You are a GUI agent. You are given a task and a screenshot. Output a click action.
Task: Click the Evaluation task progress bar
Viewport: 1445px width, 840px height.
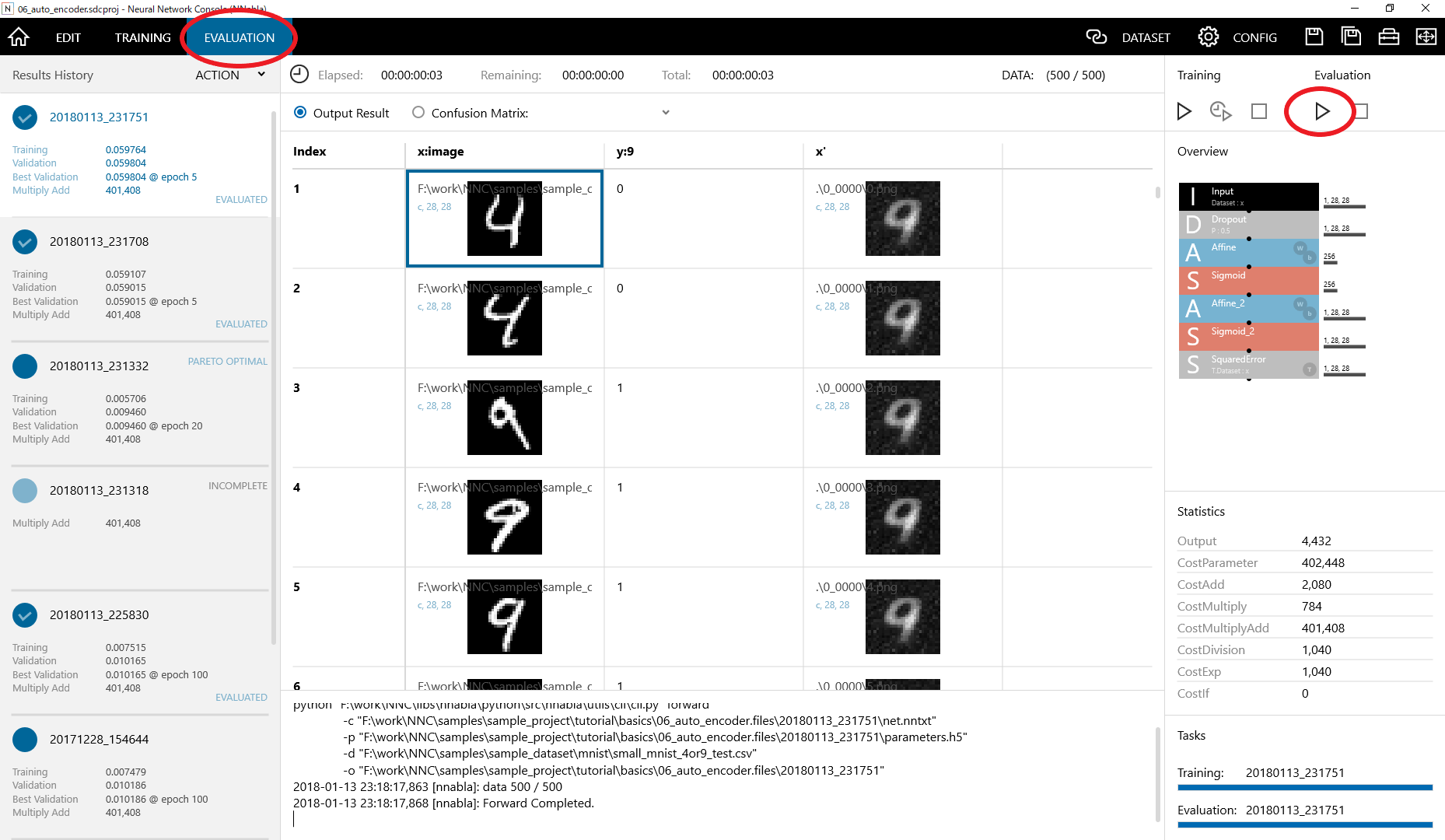pos(1305,825)
